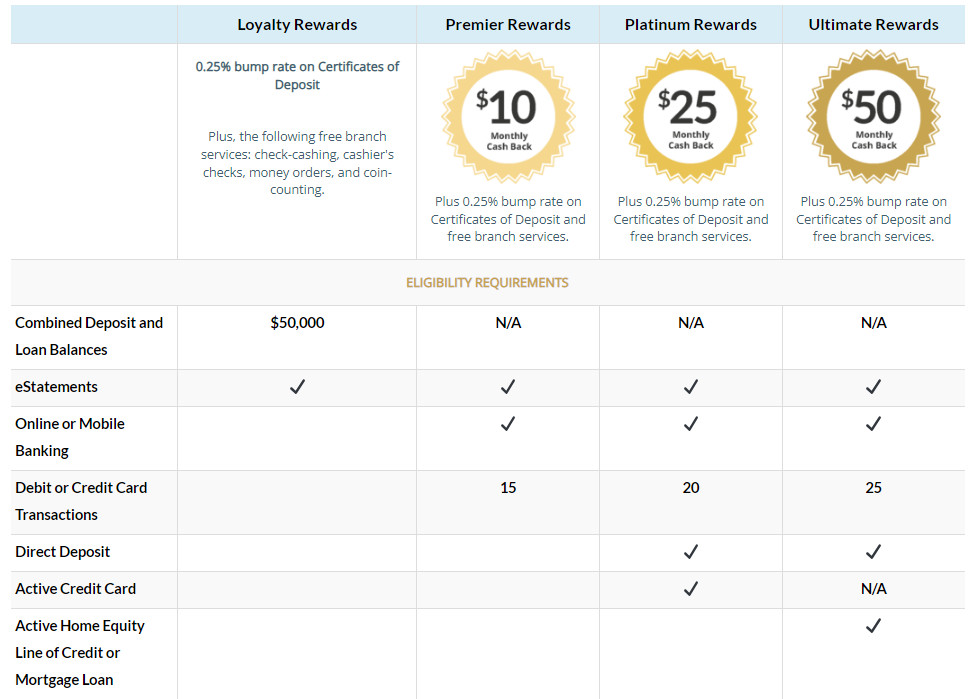Select the Platinum Rewards column header
This screenshot has width=977, height=699.
691,25
